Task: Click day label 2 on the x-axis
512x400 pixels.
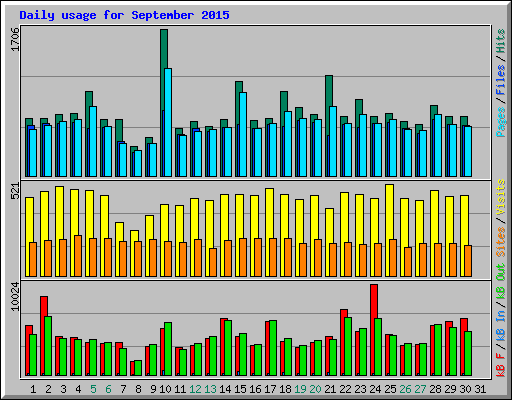Action: tap(48, 389)
